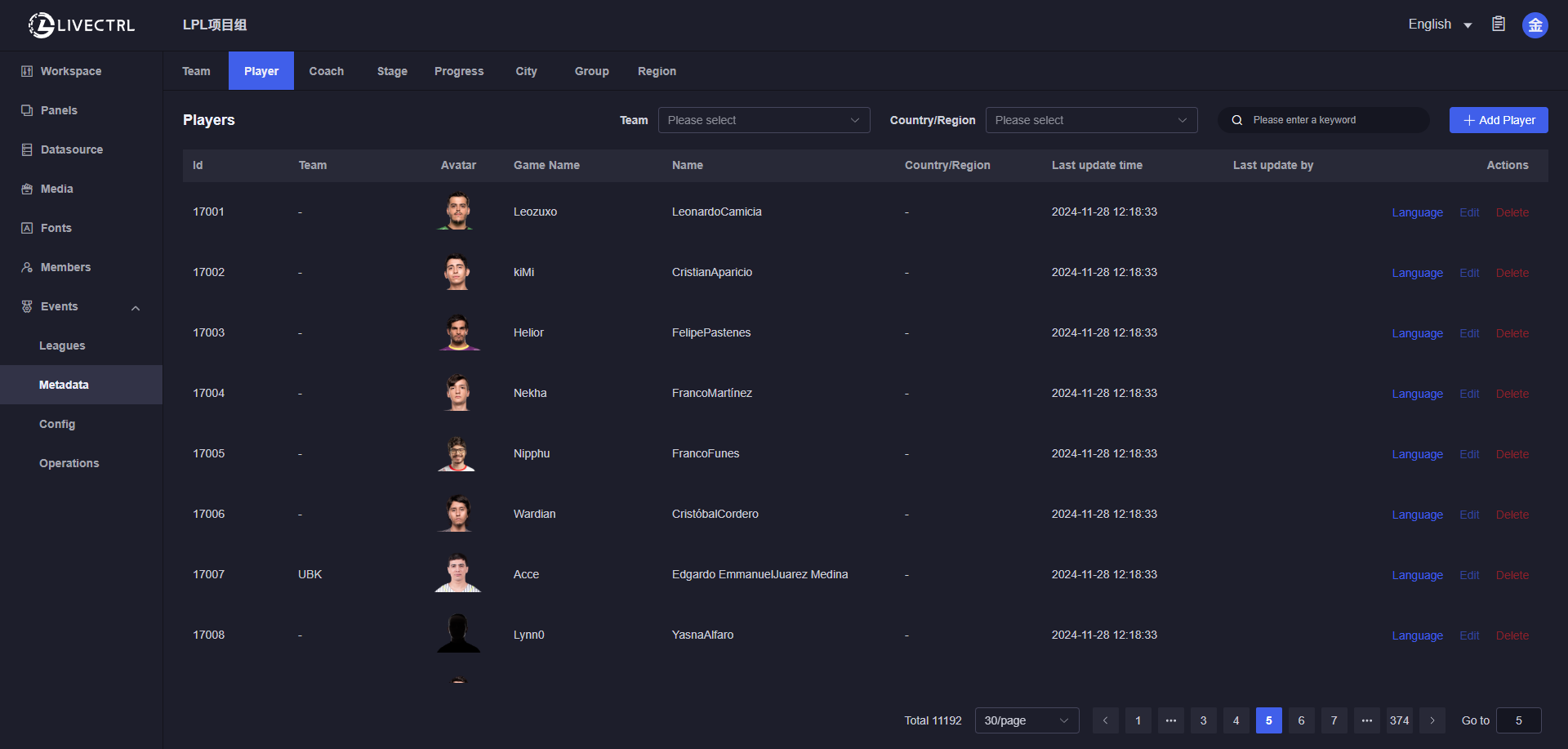Open the Country/Region filter dropdown
The image size is (1568, 749).
pos(1091,120)
